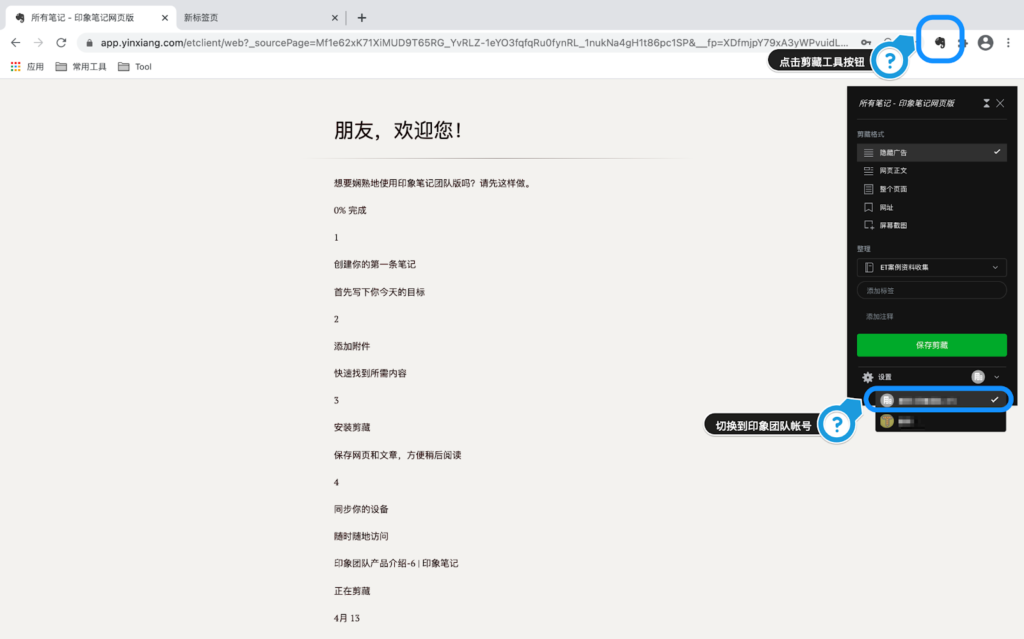Open the Chrome profile avatar
This screenshot has width=1024, height=639.
[985, 42]
